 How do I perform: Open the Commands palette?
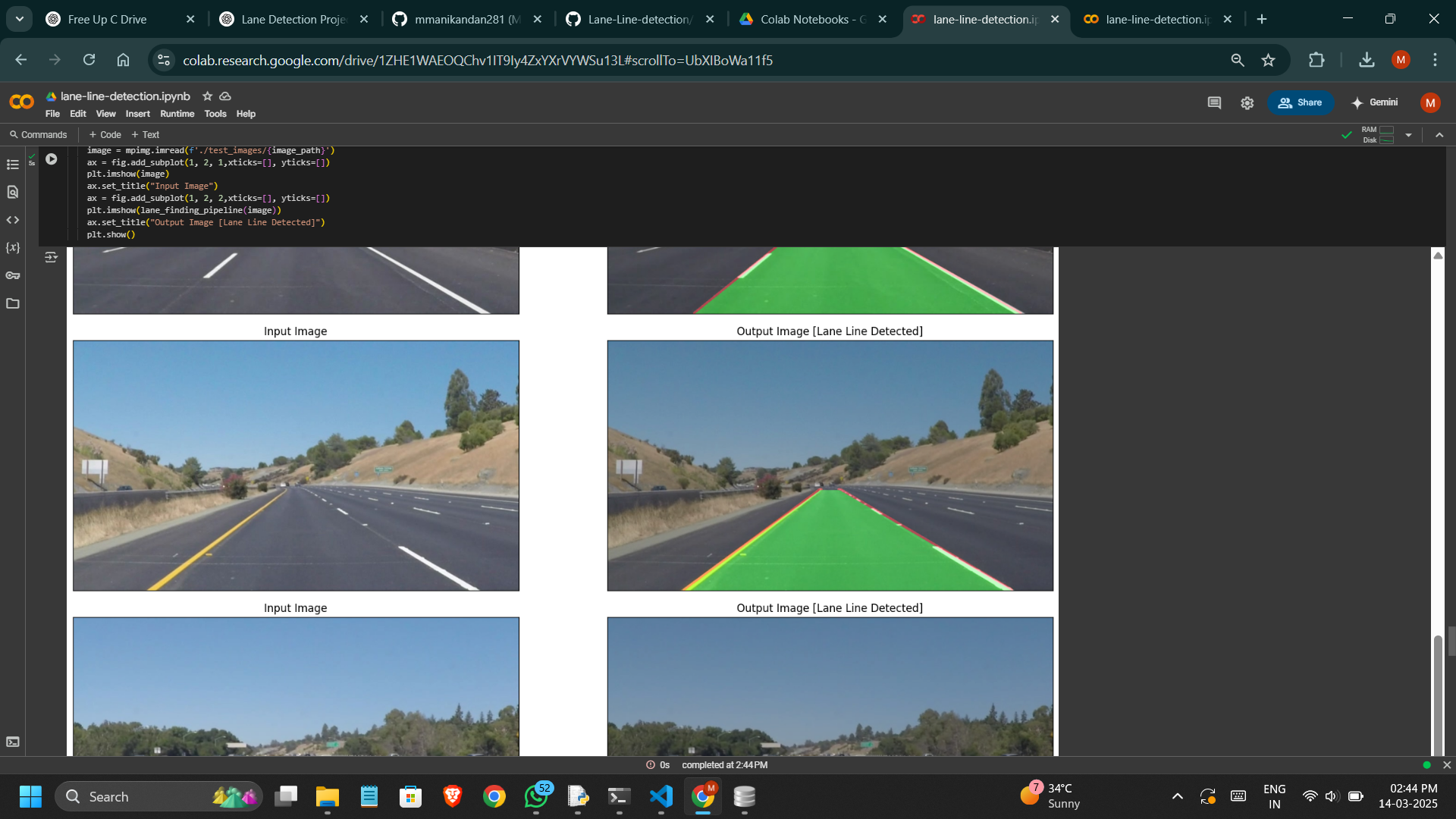pyautogui.click(x=38, y=135)
